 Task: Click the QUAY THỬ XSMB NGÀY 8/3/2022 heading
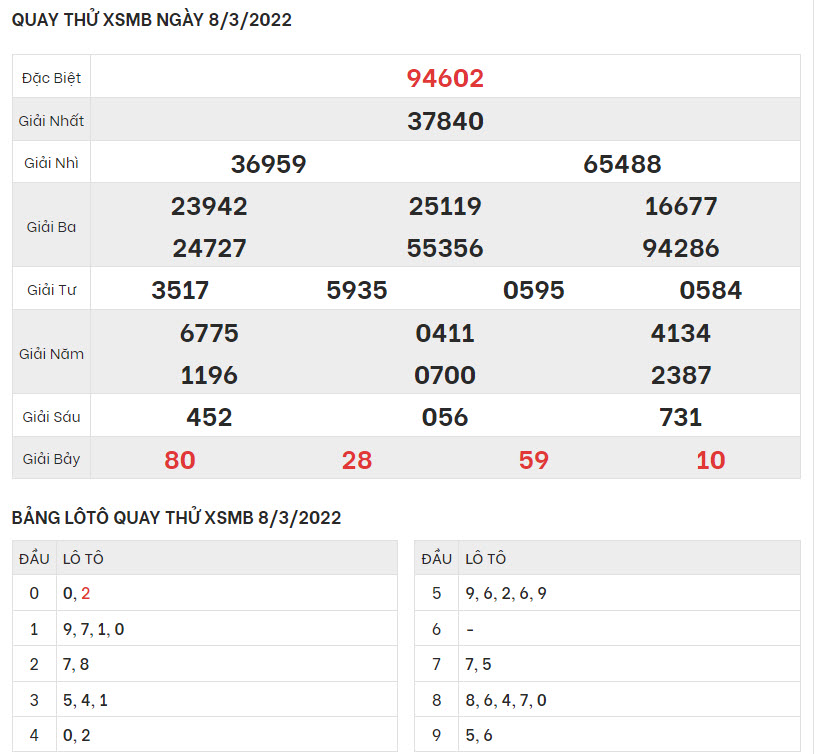point(152,20)
